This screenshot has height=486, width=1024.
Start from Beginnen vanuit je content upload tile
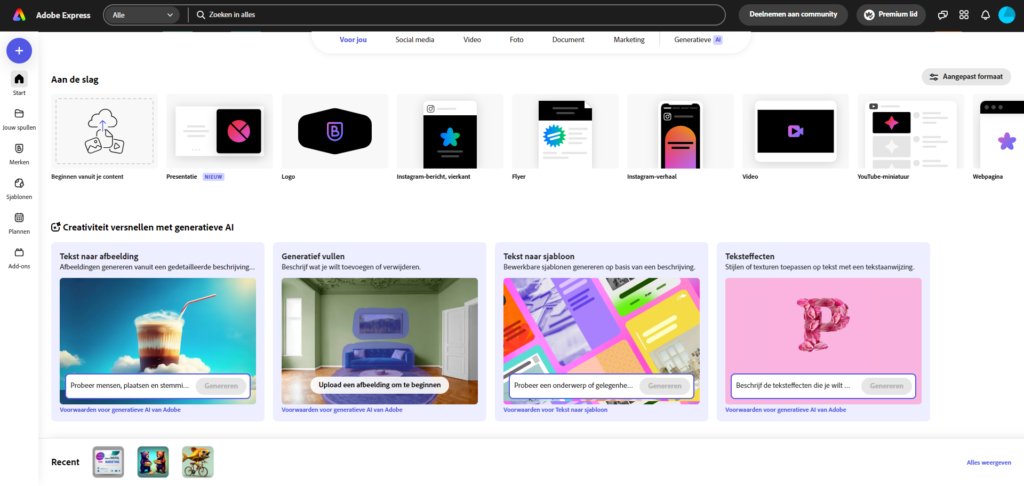click(x=104, y=131)
